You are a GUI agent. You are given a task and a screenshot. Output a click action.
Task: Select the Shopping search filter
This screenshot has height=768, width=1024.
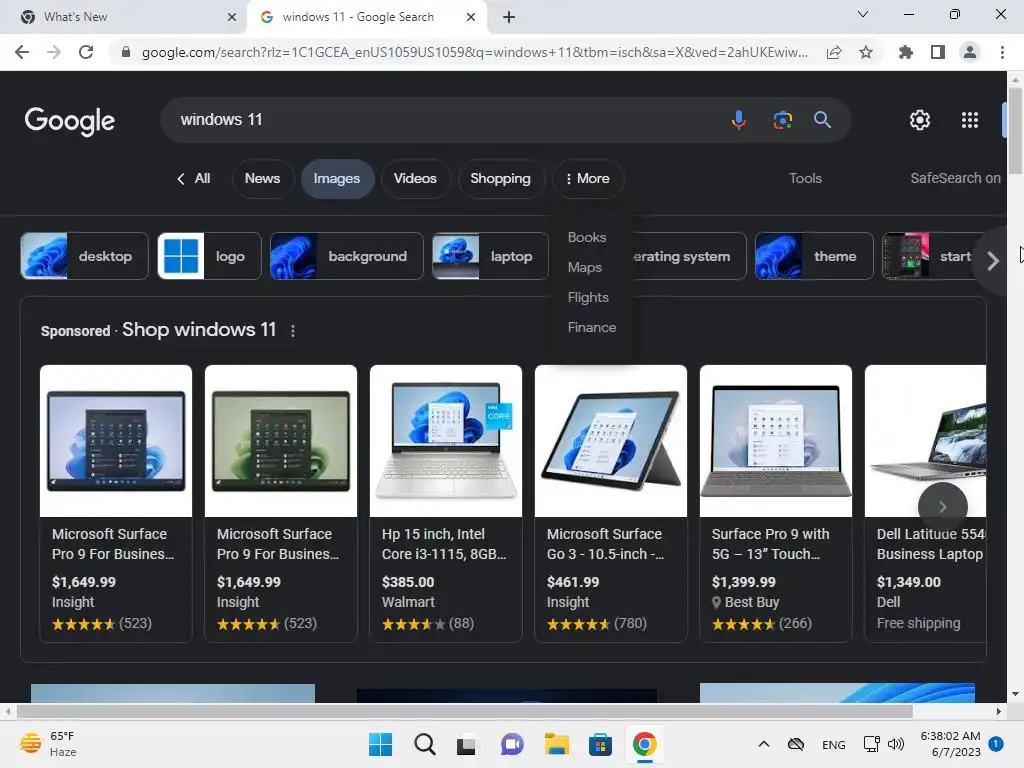click(x=500, y=178)
